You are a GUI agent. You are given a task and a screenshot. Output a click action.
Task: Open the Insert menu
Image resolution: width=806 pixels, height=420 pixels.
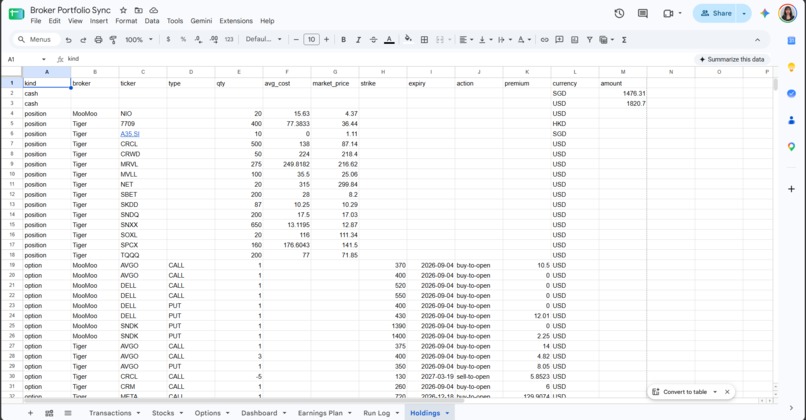click(99, 21)
